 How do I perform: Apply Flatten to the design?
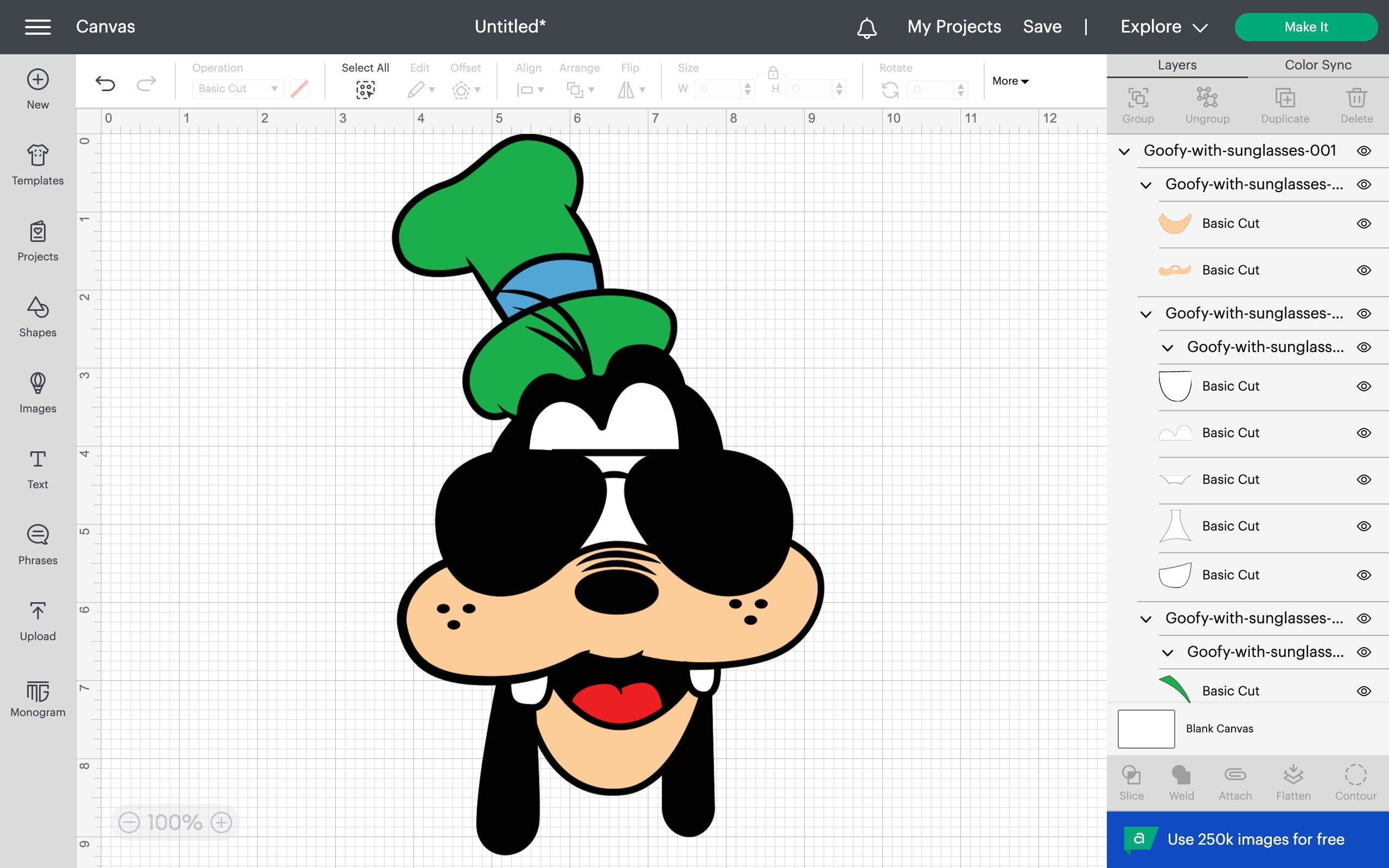click(x=1294, y=781)
